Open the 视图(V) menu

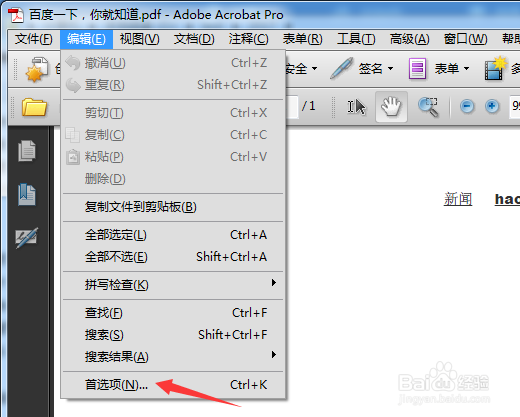click(x=139, y=39)
